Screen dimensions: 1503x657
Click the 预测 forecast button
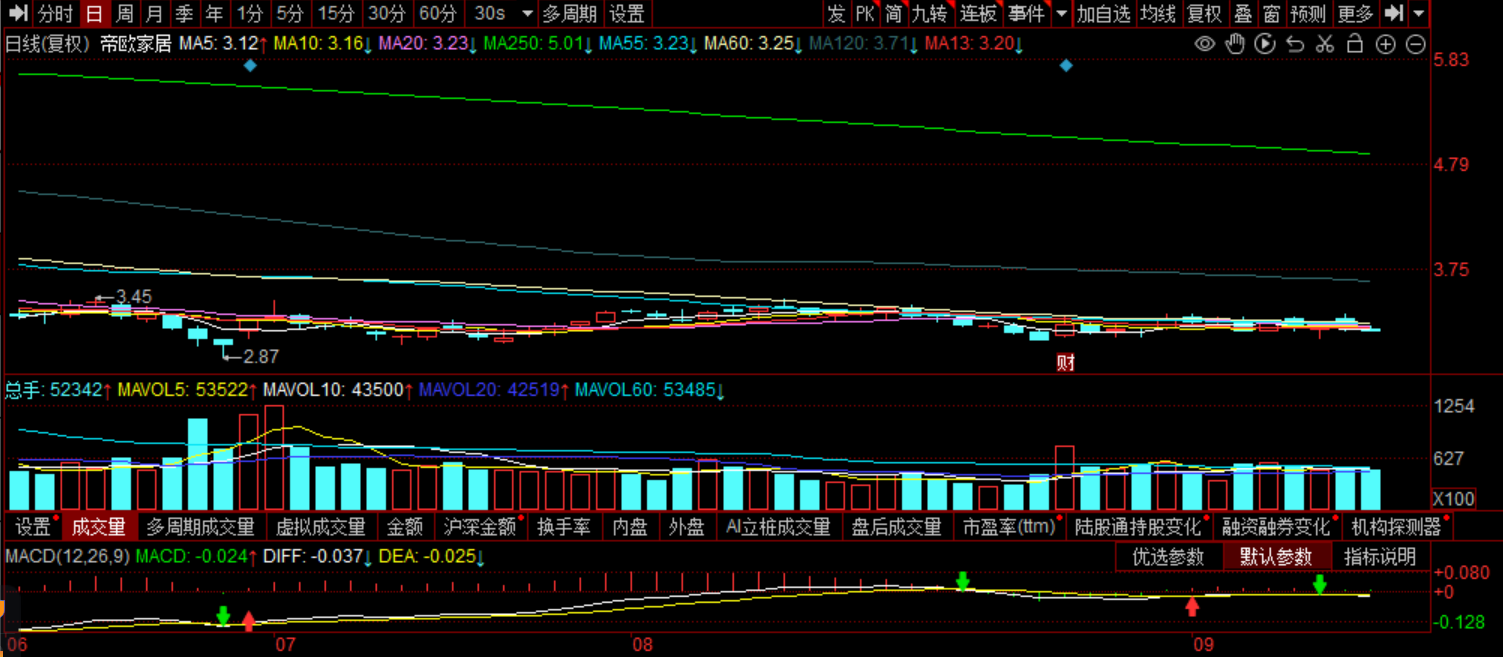coord(1308,14)
